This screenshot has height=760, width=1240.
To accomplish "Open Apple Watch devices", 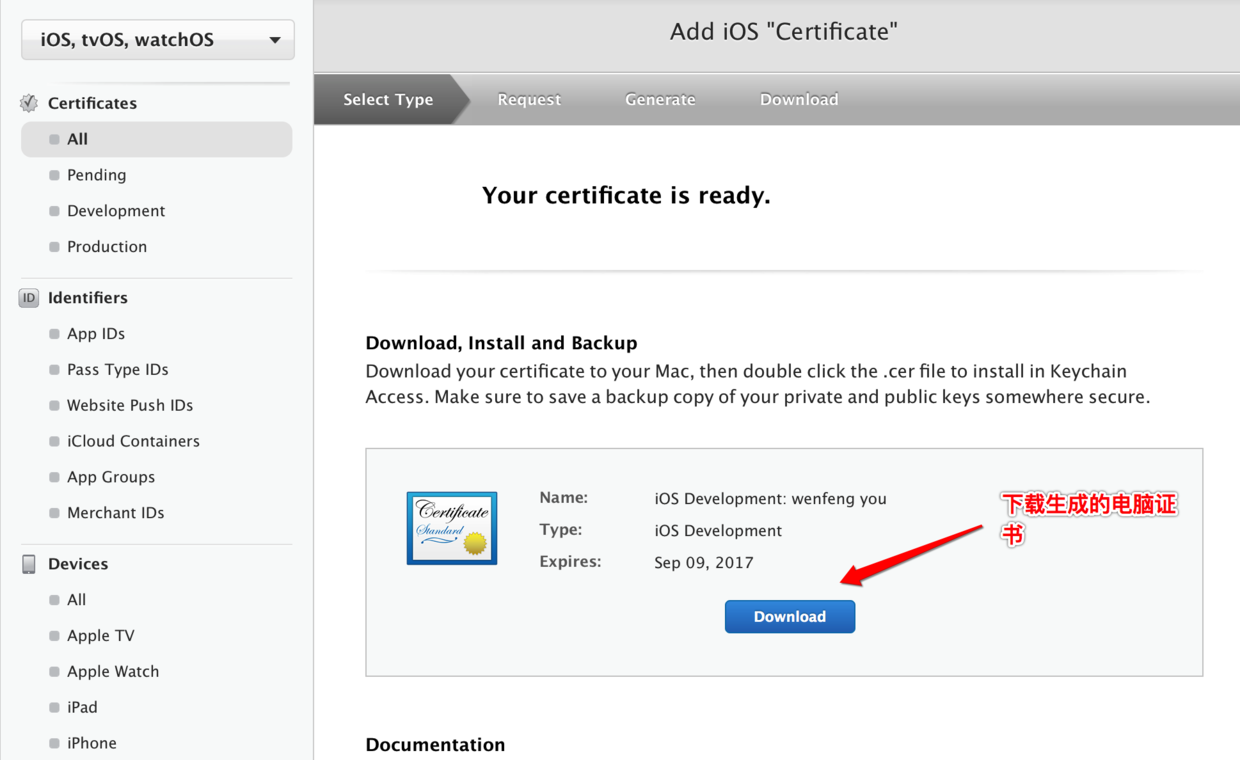I will click(113, 672).
